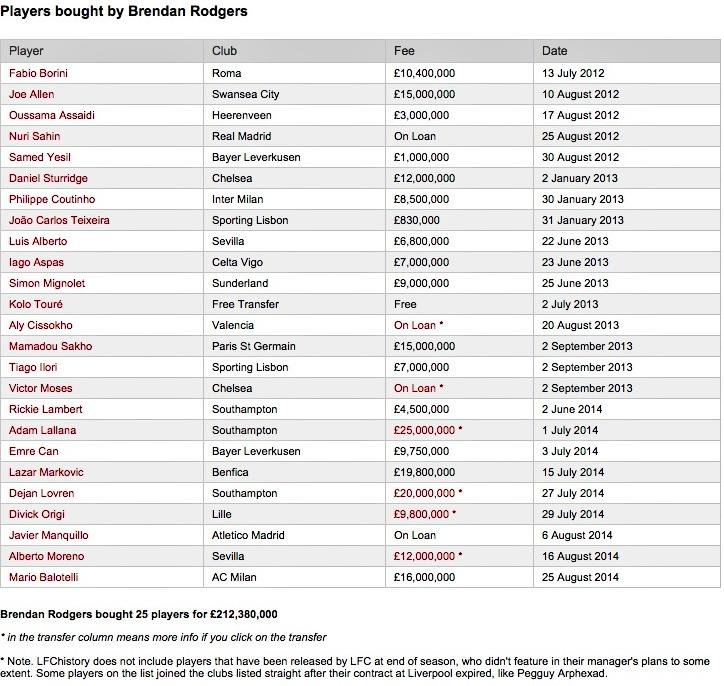Viewport: 724px width, 686px height.
Task: Open Fabio Borini player link
Action: [x=38, y=73]
